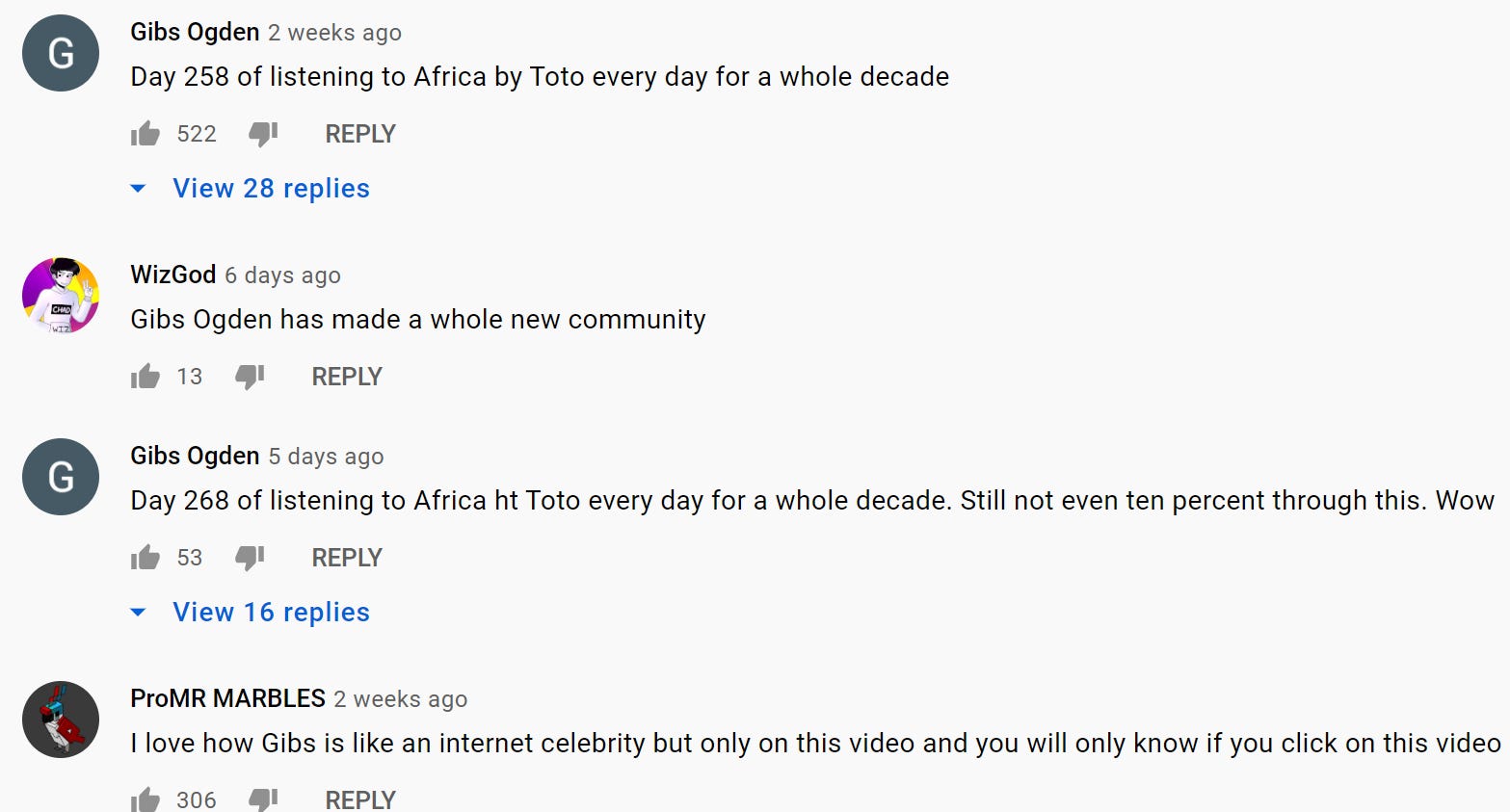
Task: Click arrow beside View 28 replies
Action: pos(138,189)
